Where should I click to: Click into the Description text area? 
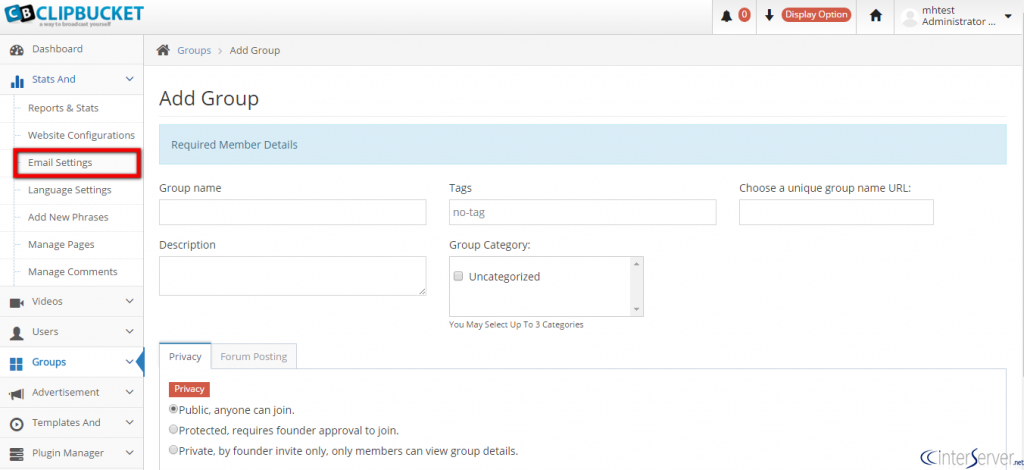click(293, 275)
